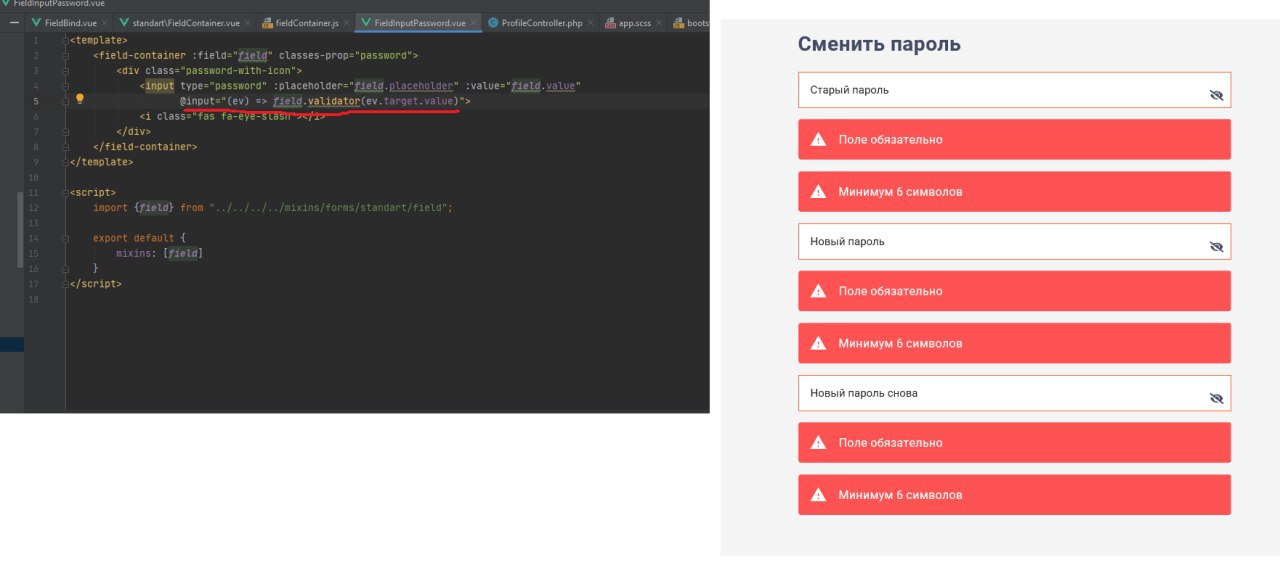Collapse the password-with-icon div on line 3
This screenshot has width=1280, height=573.
[66, 70]
